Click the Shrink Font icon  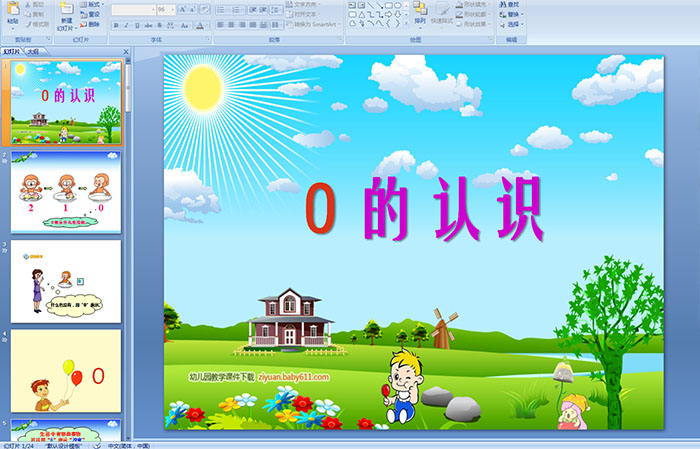pyautogui.click(x=193, y=9)
